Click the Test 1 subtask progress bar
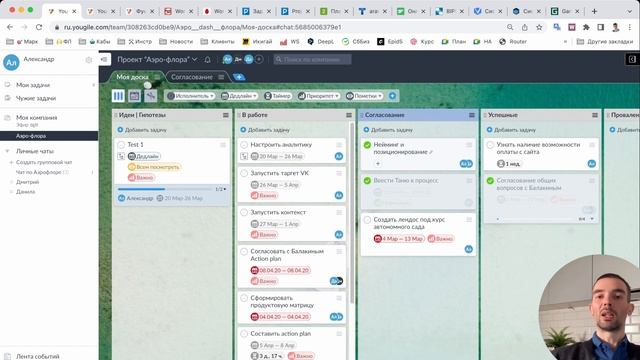This screenshot has width=640, height=360. click(x=165, y=189)
